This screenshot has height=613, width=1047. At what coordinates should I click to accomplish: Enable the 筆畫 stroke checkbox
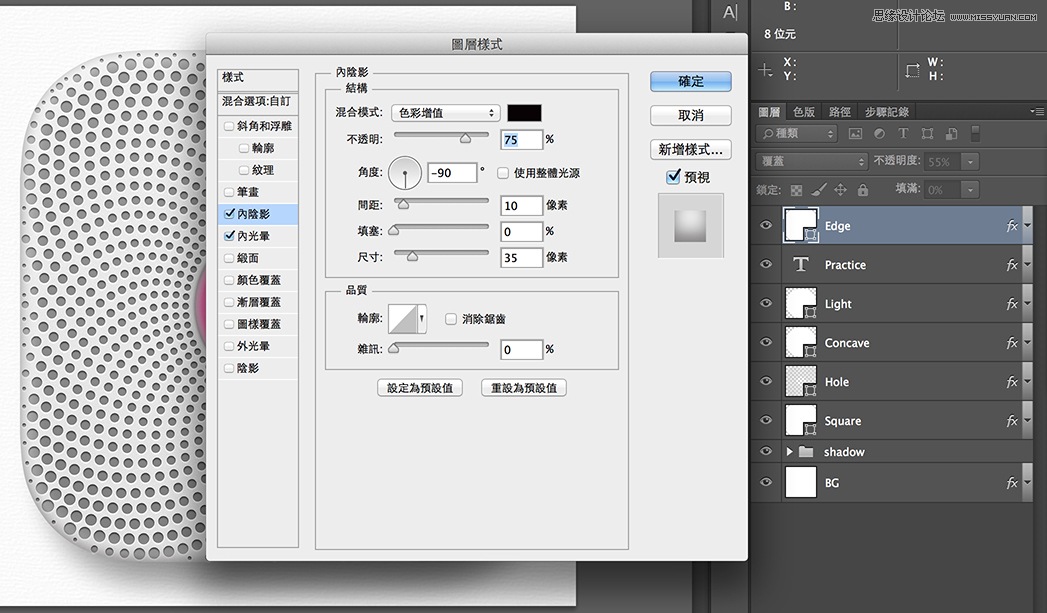229,192
